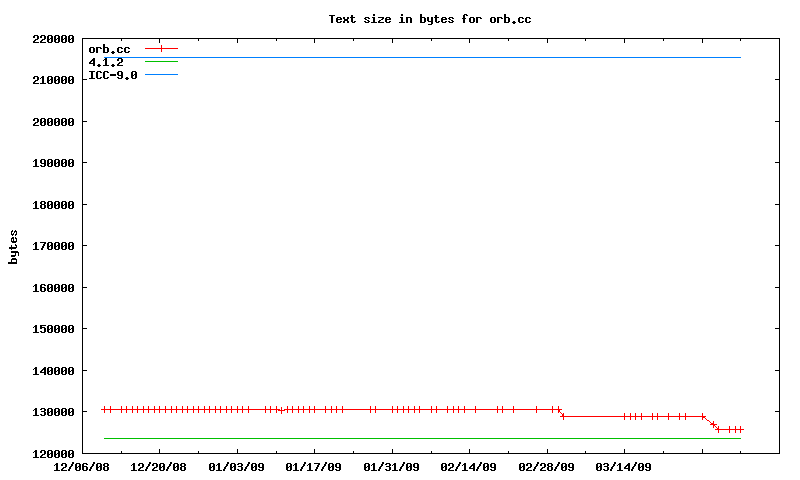Select the 02/28/09 x-axis date label
This screenshot has height=480, width=800.
click(x=547, y=467)
